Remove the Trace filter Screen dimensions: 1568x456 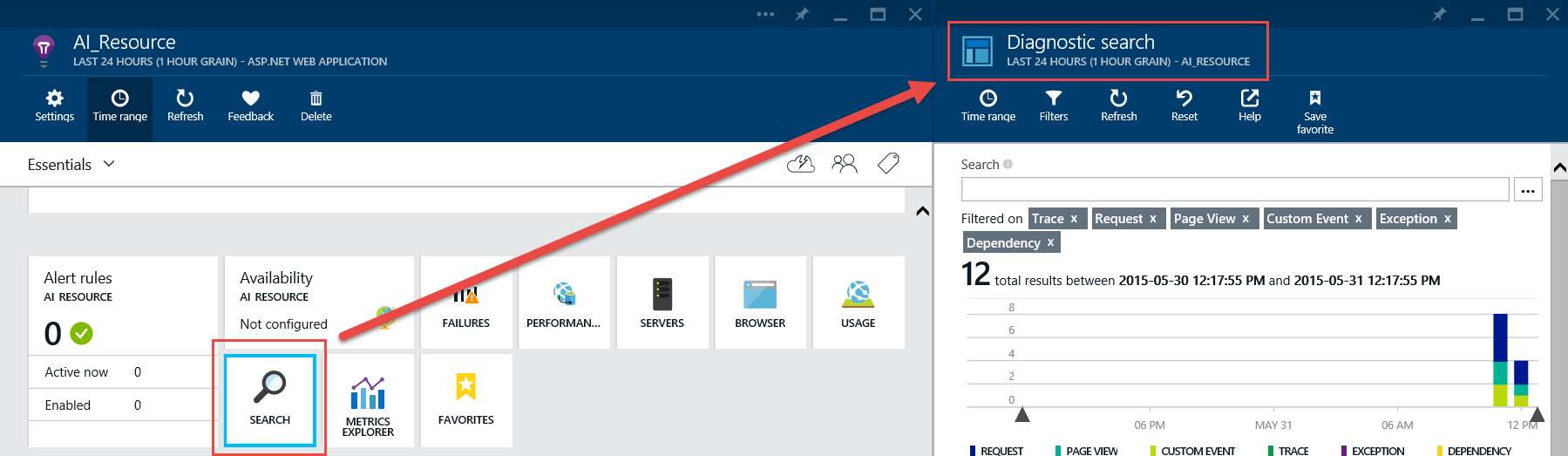(x=1074, y=219)
